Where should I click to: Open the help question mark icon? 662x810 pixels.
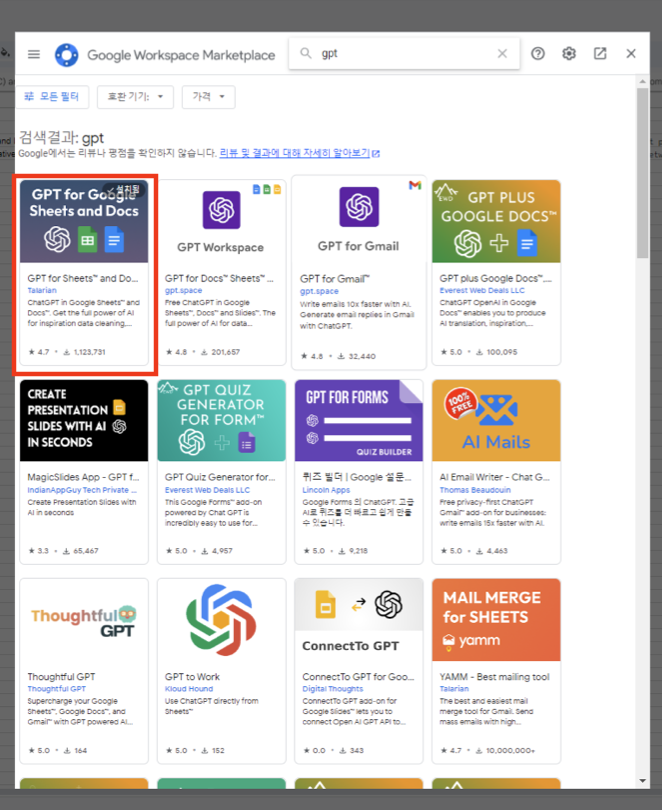point(538,53)
